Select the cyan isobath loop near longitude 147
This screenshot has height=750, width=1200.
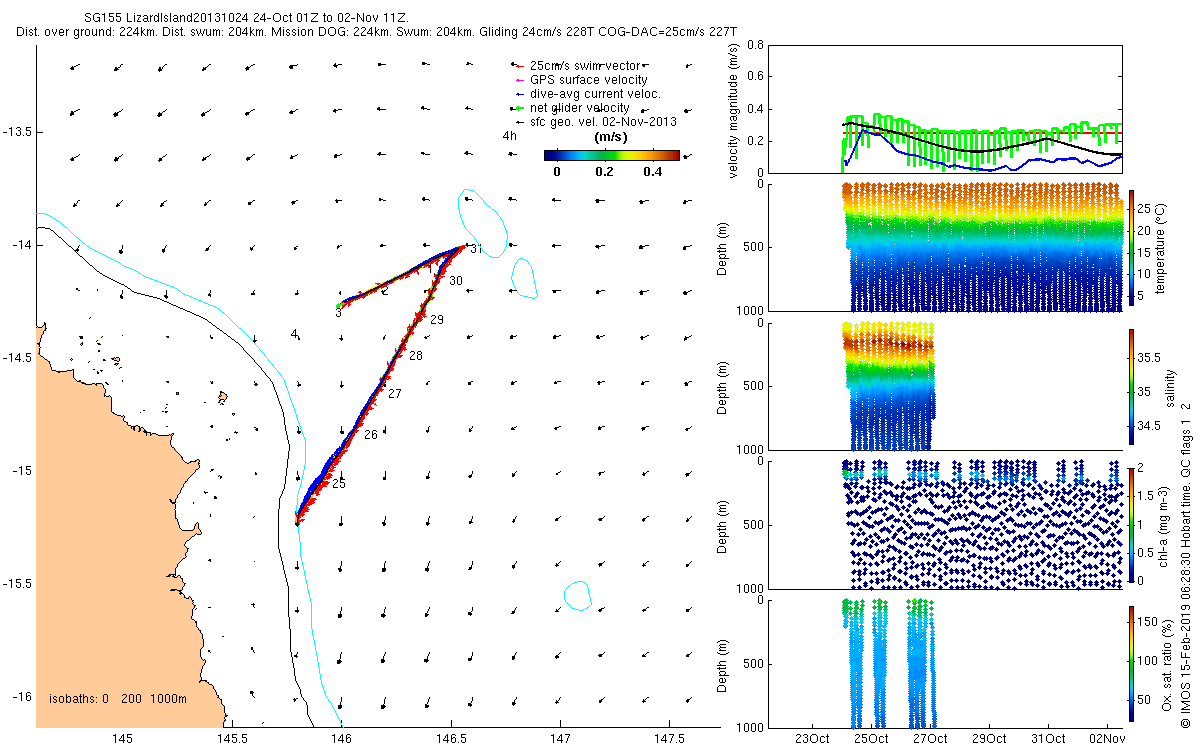pyautogui.click(x=577, y=596)
